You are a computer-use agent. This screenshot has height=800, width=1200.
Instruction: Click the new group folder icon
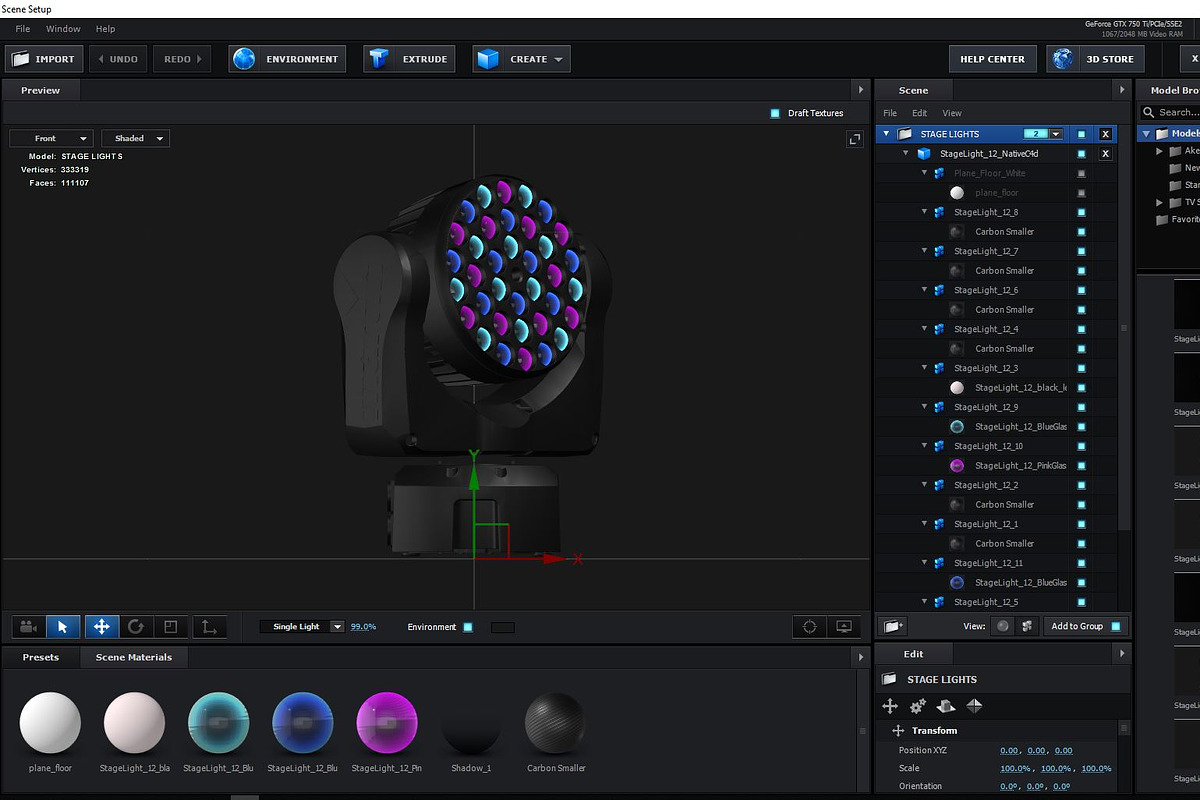coord(893,626)
